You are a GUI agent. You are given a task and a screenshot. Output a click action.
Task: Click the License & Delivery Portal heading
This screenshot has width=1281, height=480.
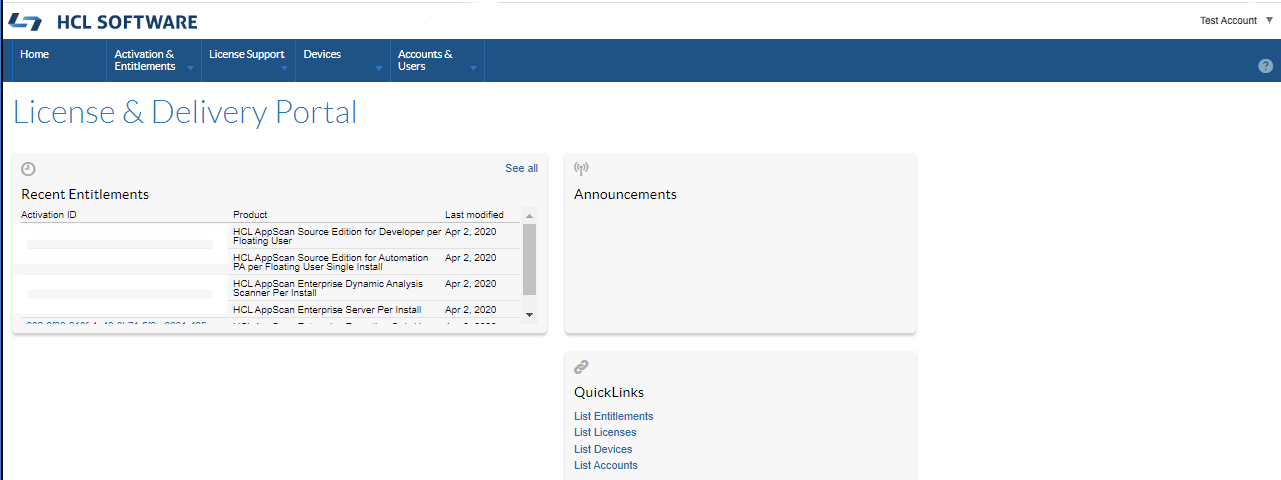[x=185, y=112]
